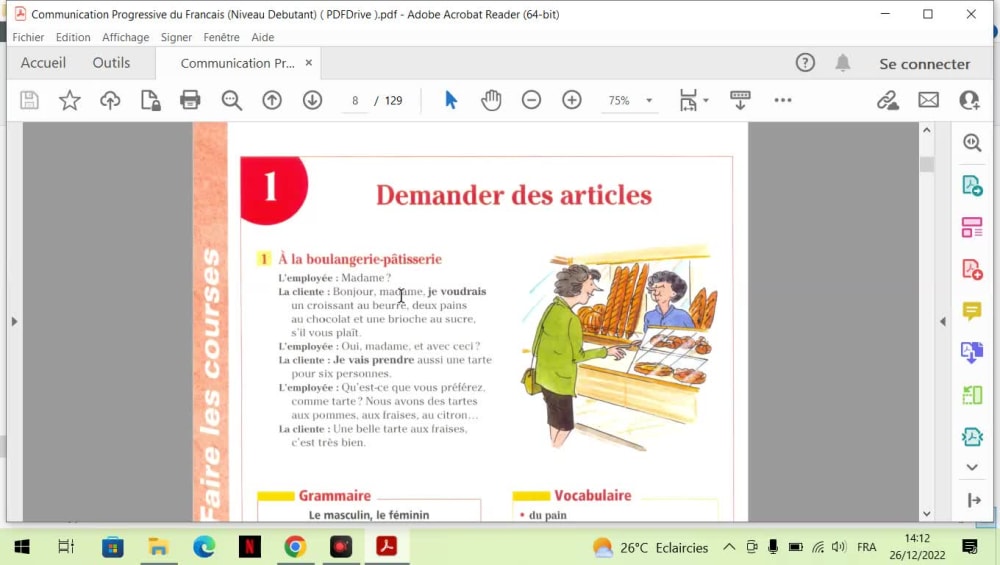Open the Windows Start menu

[x=22, y=547]
